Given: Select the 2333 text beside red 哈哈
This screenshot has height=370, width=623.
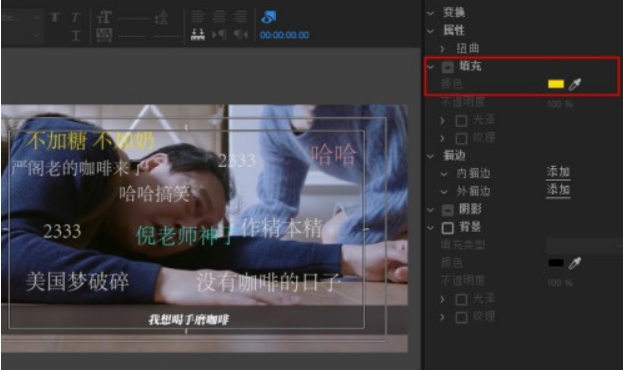Looking at the screenshot, I should pyautogui.click(x=237, y=161).
